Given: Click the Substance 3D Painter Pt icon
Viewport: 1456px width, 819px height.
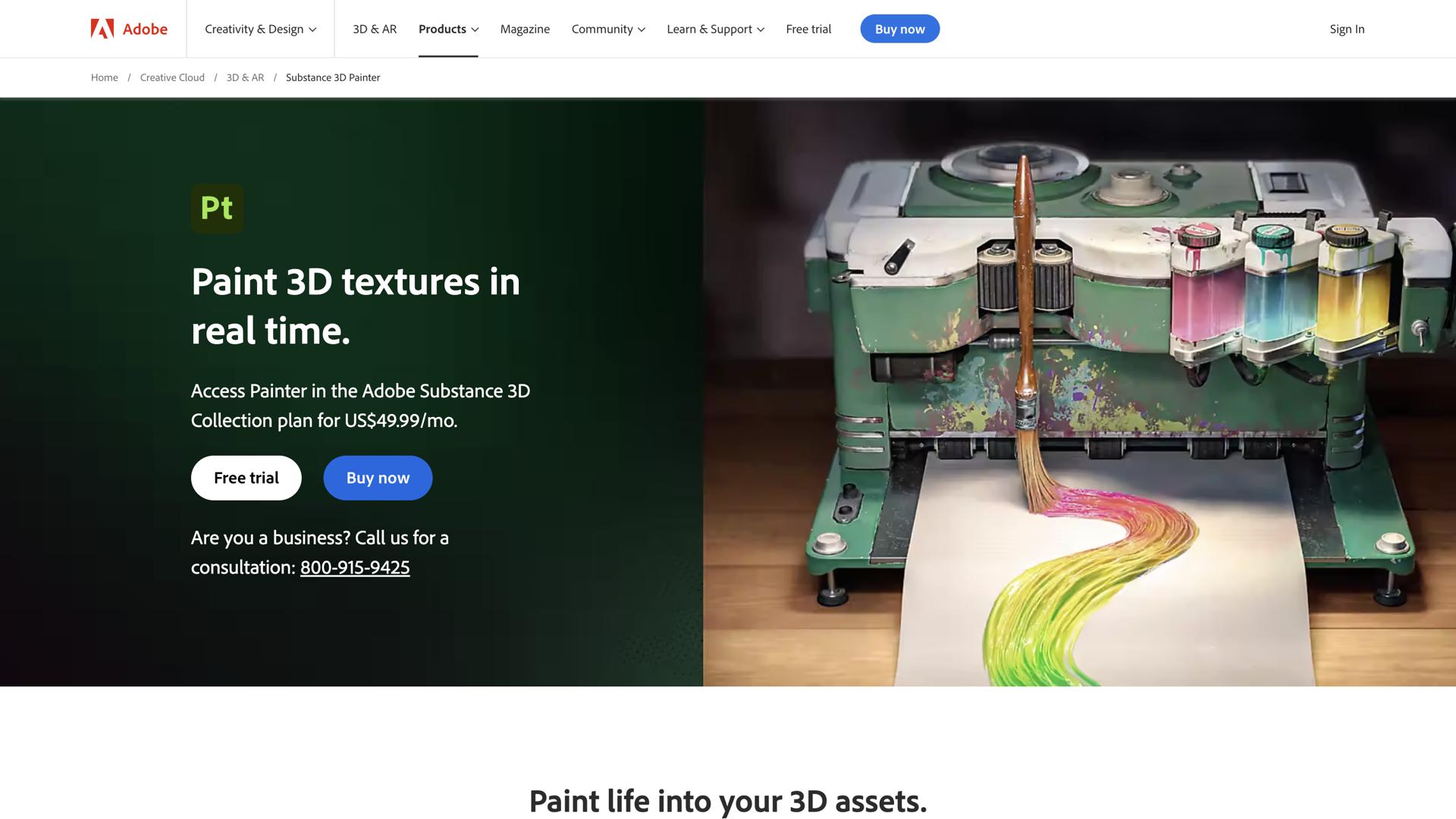Looking at the screenshot, I should pyautogui.click(x=217, y=209).
